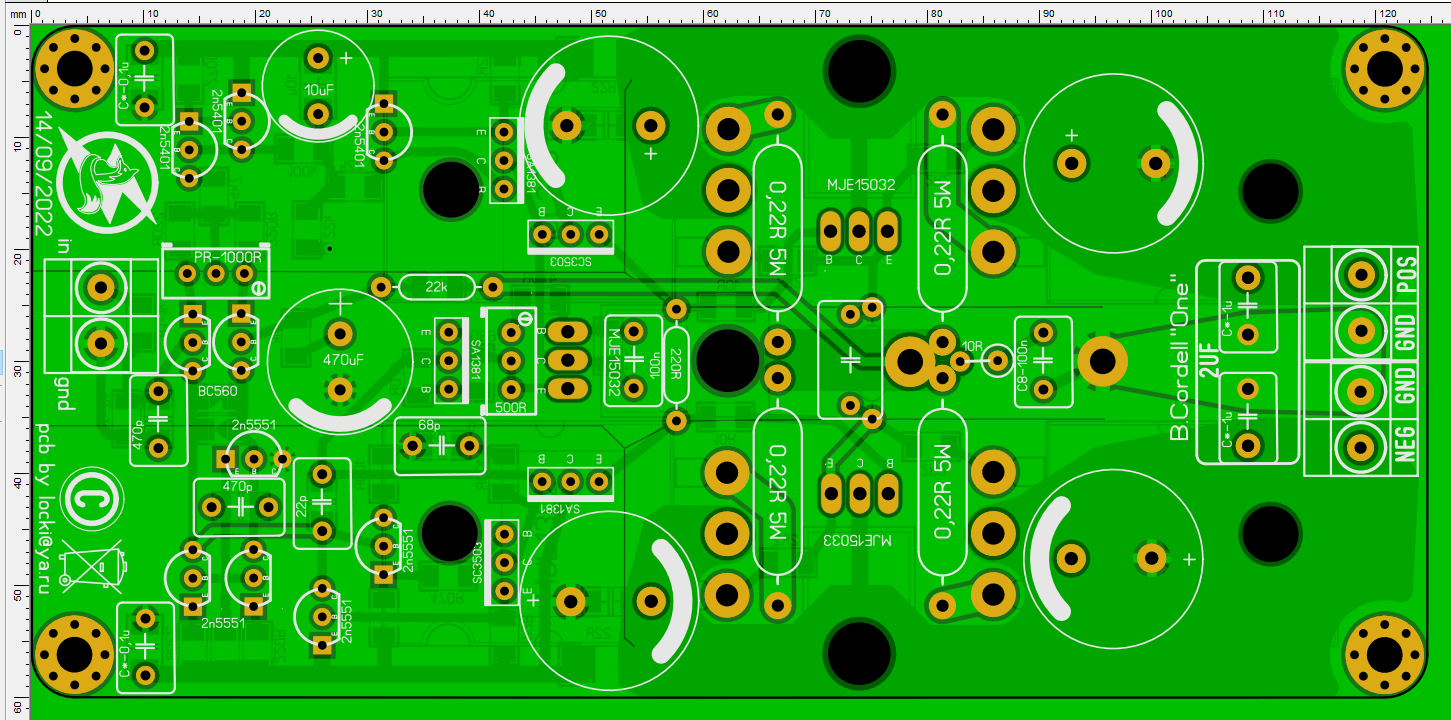
Task: Click the large black hole at the board's center
Action: click(x=727, y=360)
